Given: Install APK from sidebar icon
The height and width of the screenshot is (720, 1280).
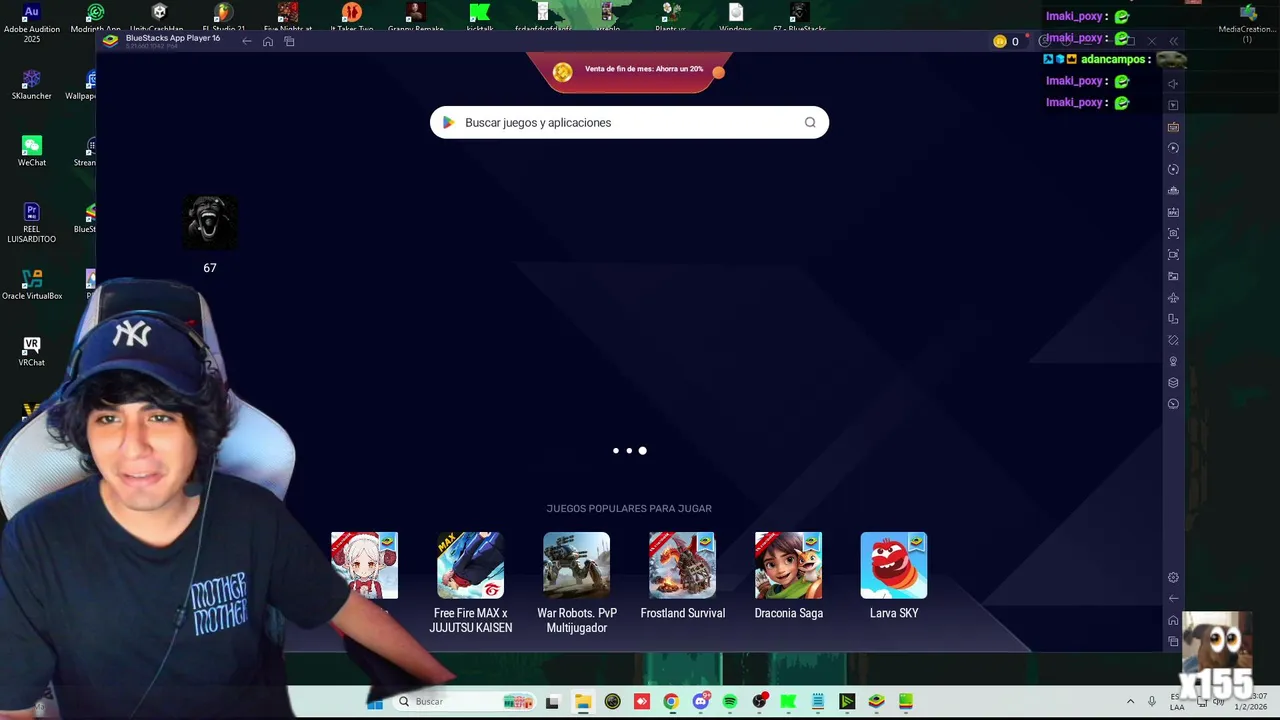Looking at the screenshot, I should pyautogui.click(x=1173, y=212).
